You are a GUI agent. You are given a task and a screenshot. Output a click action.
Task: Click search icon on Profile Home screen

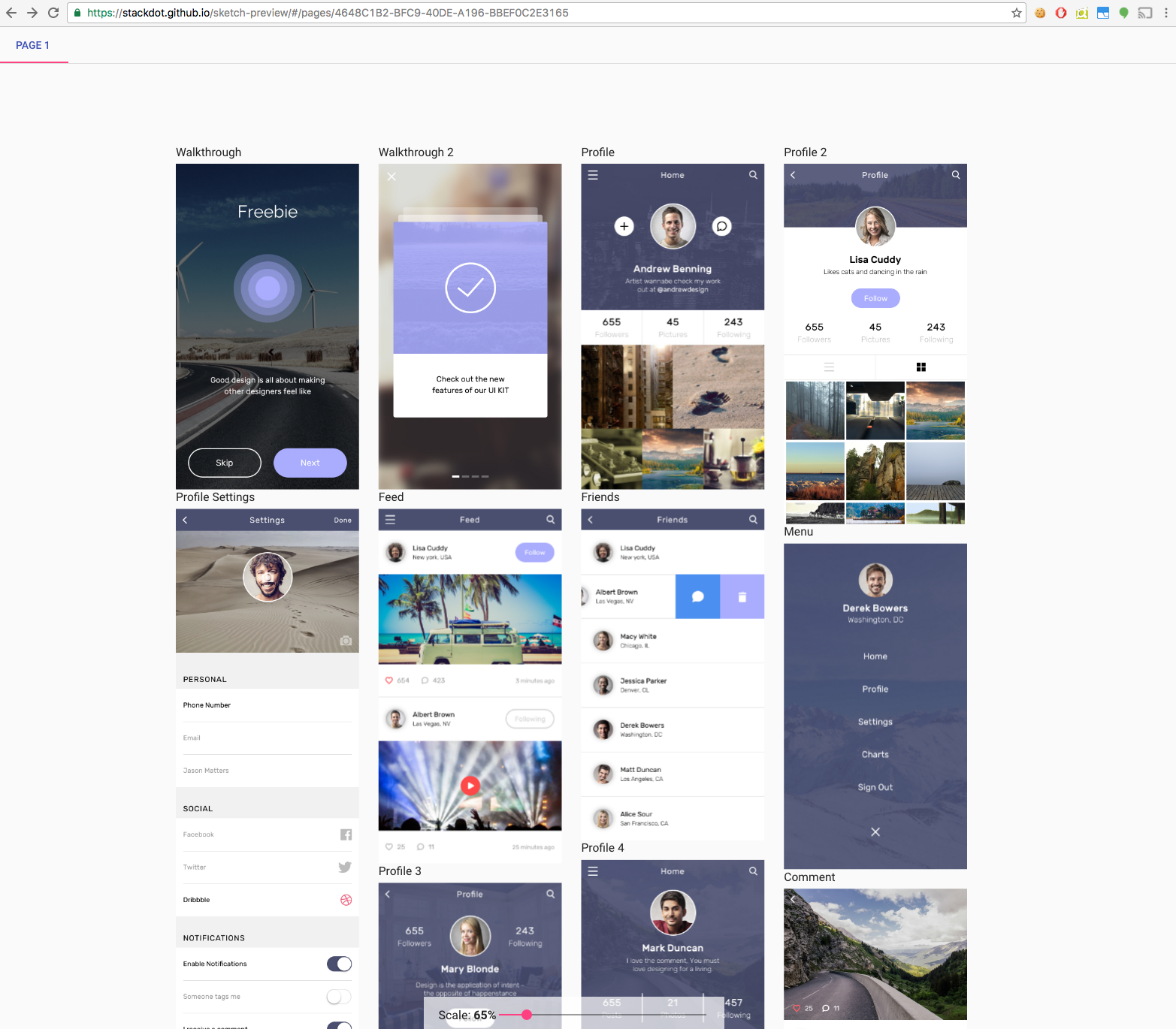coord(753,175)
